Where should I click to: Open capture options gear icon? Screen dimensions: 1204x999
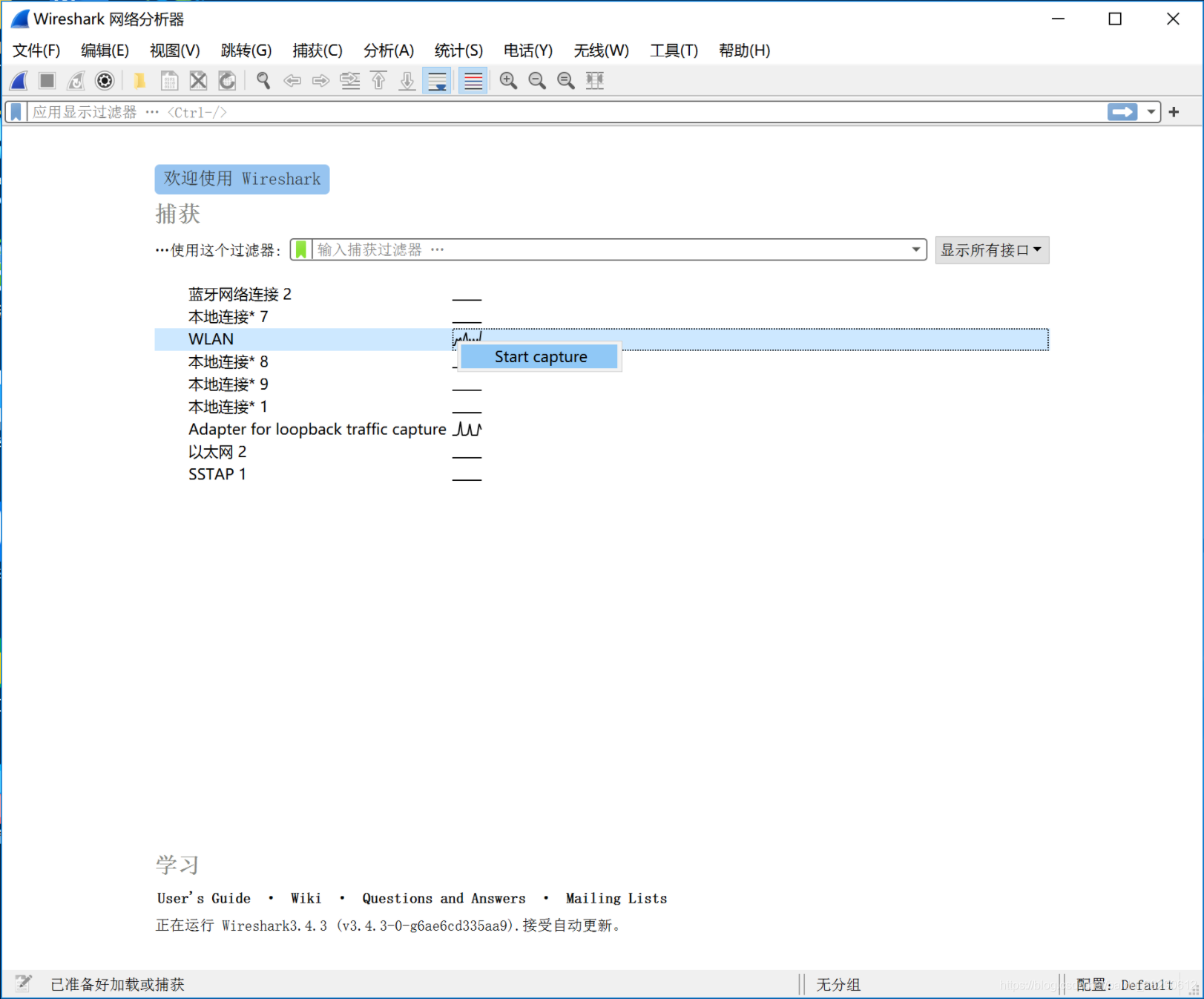click(x=105, y=81)
